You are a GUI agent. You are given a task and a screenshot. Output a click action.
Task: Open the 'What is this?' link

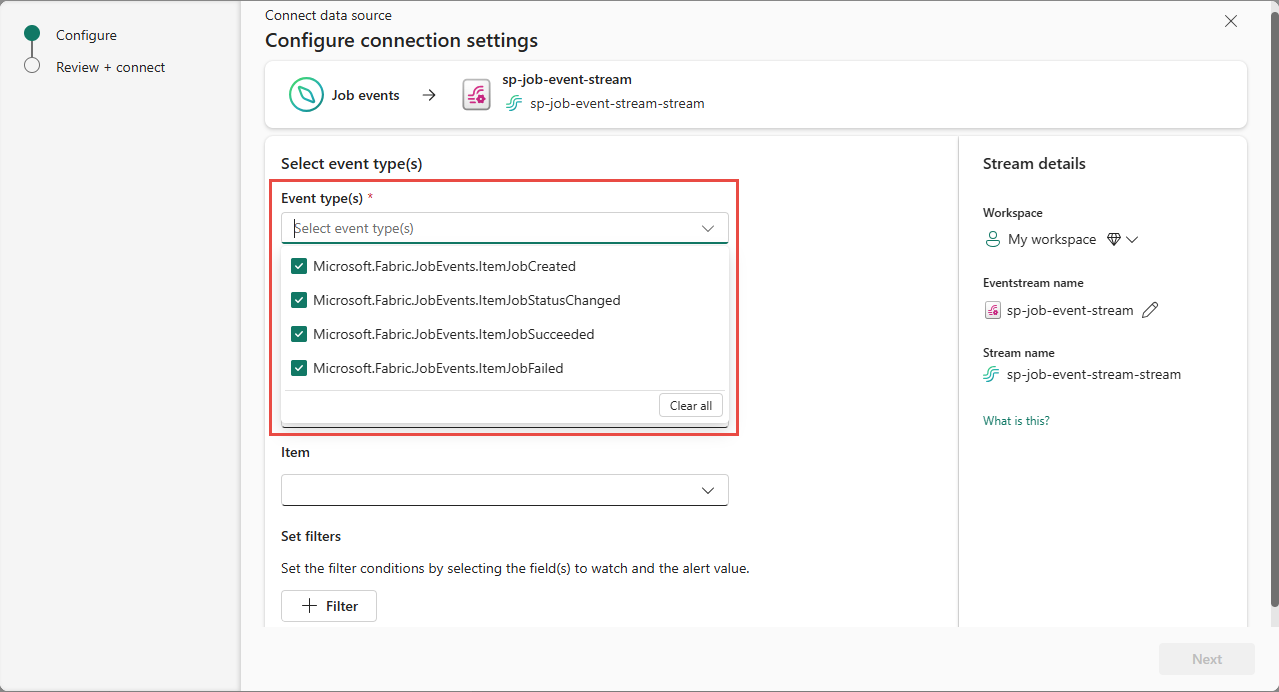[x=1016, y=421]
